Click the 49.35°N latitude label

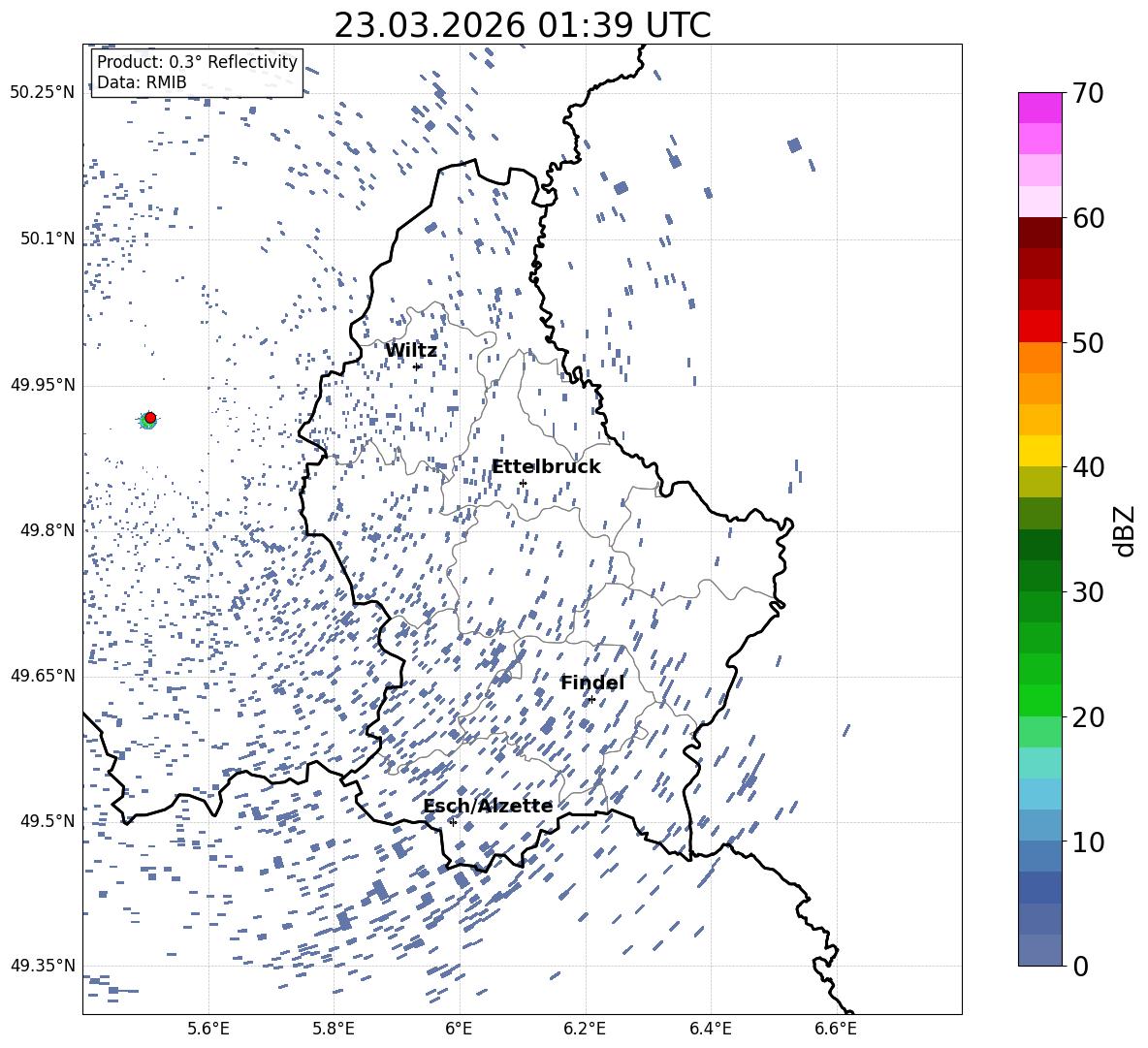[x=43, y=966]
